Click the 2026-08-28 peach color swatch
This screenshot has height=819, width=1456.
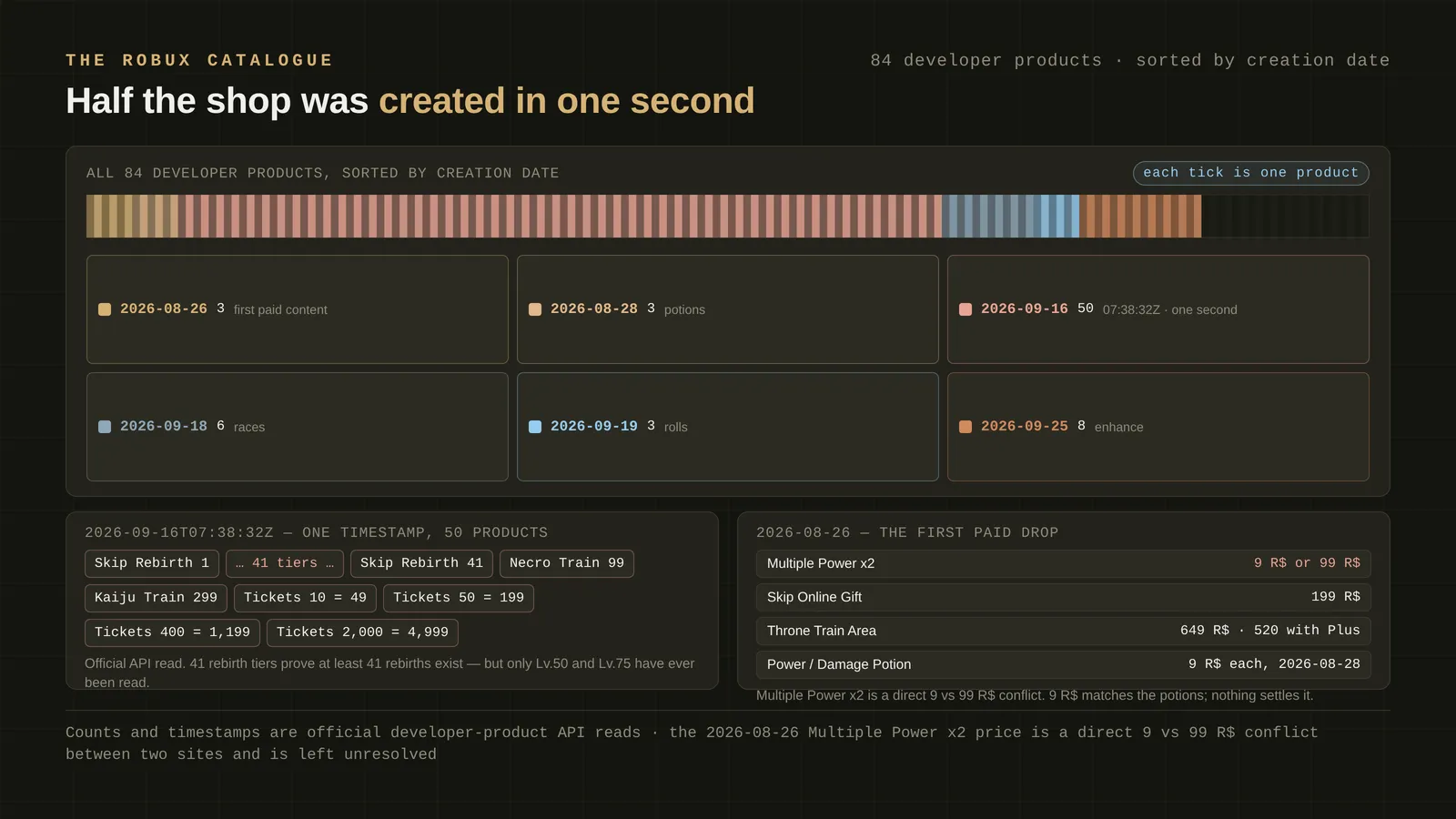click(535, 309)
